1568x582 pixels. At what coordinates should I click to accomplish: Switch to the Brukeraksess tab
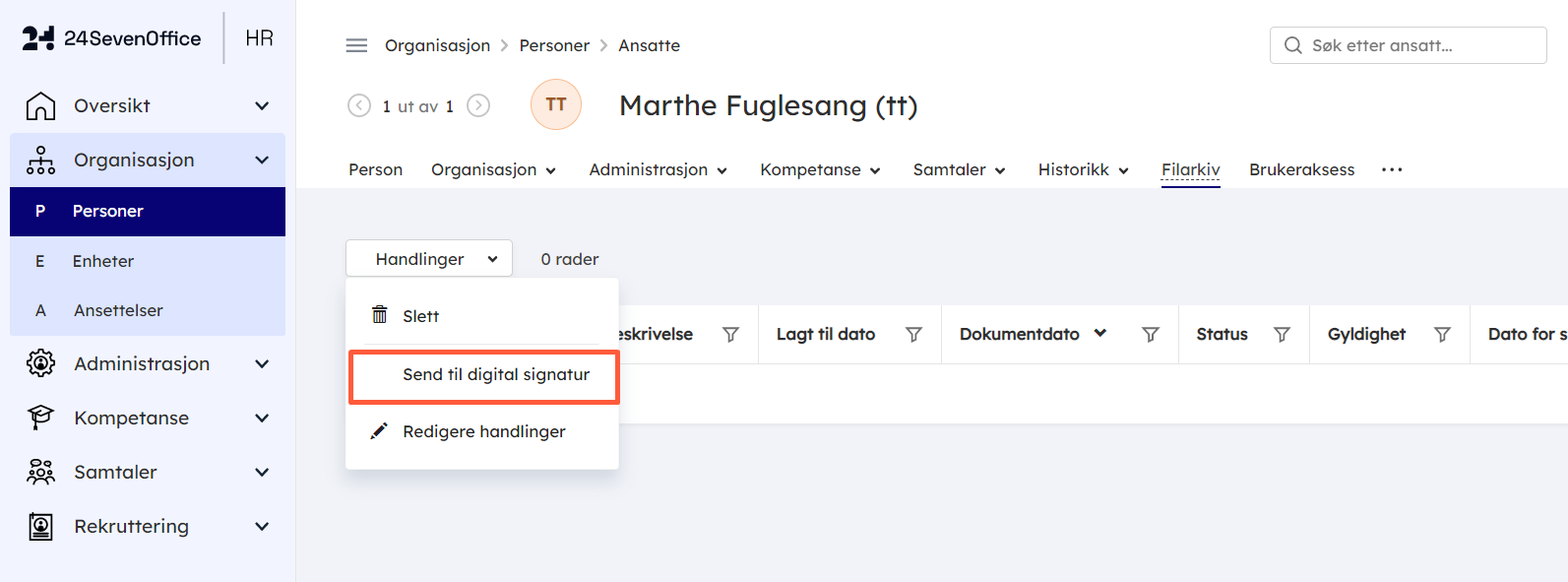(1301, 169)
